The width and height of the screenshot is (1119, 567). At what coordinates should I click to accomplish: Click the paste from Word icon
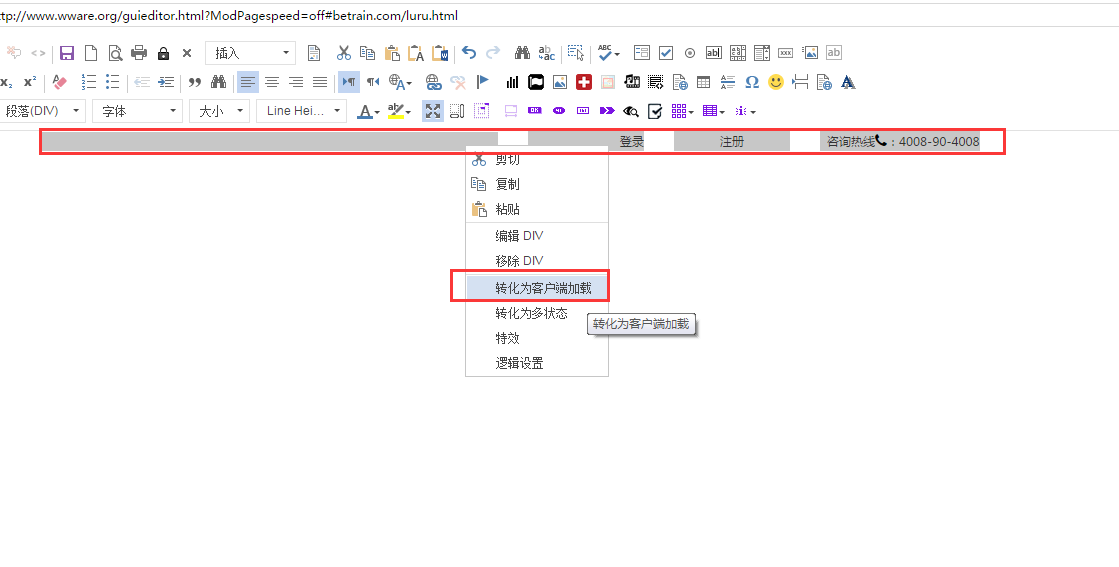pos(440,53)
